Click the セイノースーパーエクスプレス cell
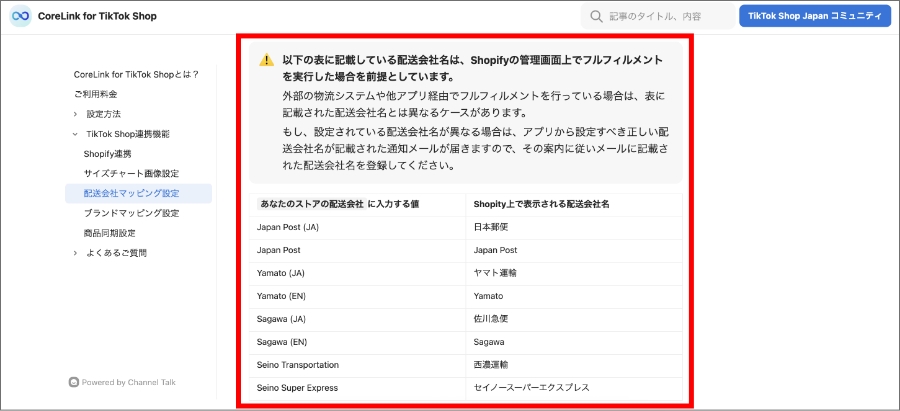The width and height of the screenshot is (900, 411). [x=574, y=388]
